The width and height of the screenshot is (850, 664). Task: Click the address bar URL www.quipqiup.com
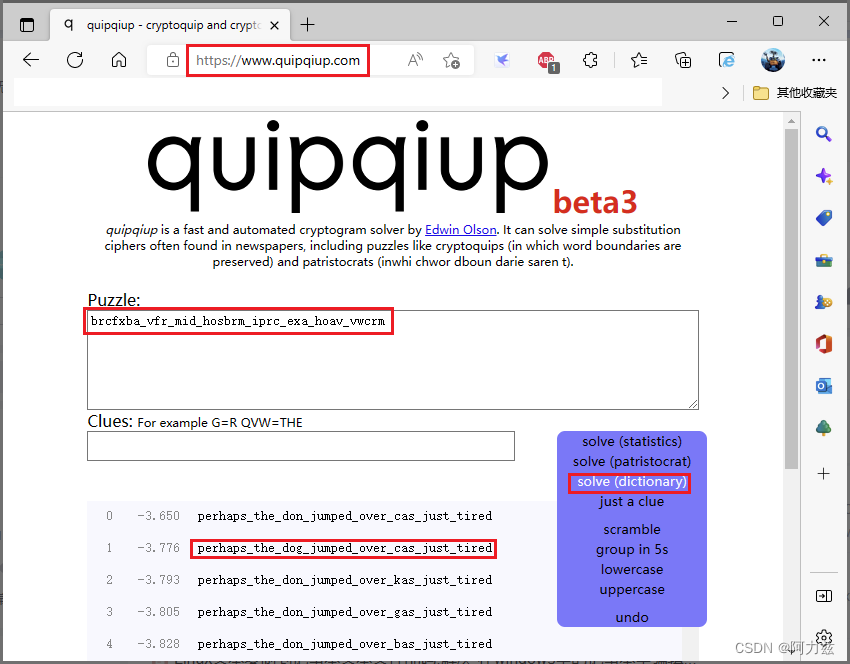tap(278, 61)
